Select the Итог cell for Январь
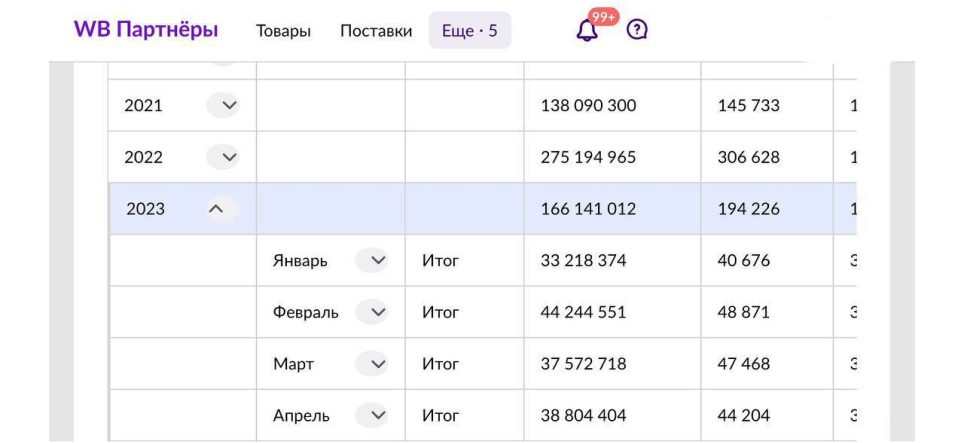 coord(440,261)
